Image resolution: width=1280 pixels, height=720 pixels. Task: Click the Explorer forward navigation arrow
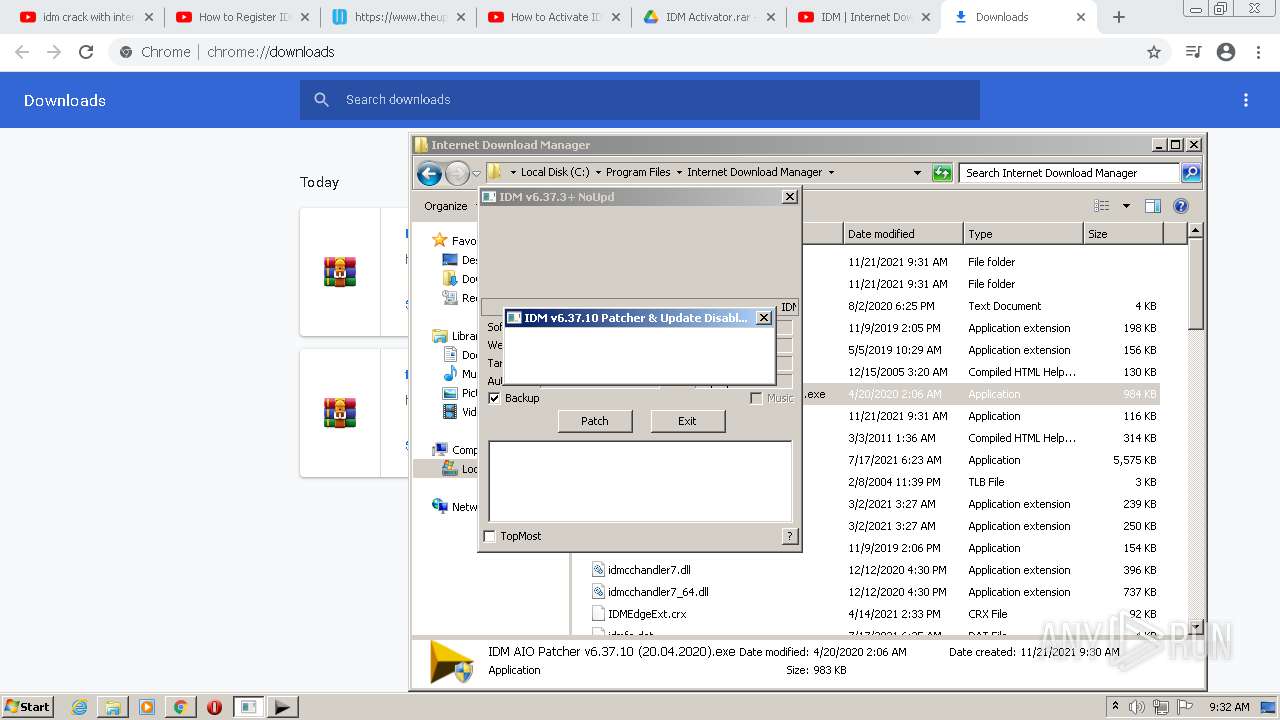(x=457, y=173)
